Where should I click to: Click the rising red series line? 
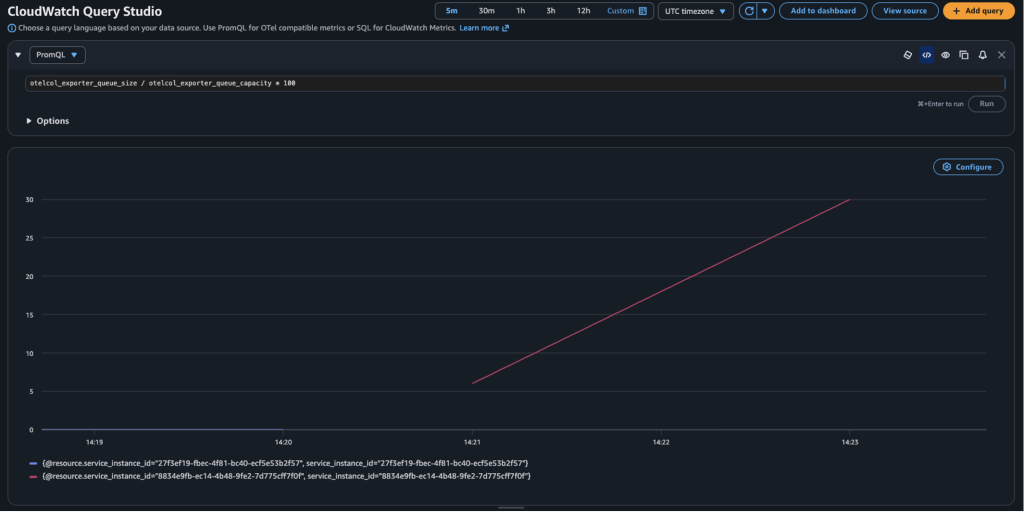[660, 291]
